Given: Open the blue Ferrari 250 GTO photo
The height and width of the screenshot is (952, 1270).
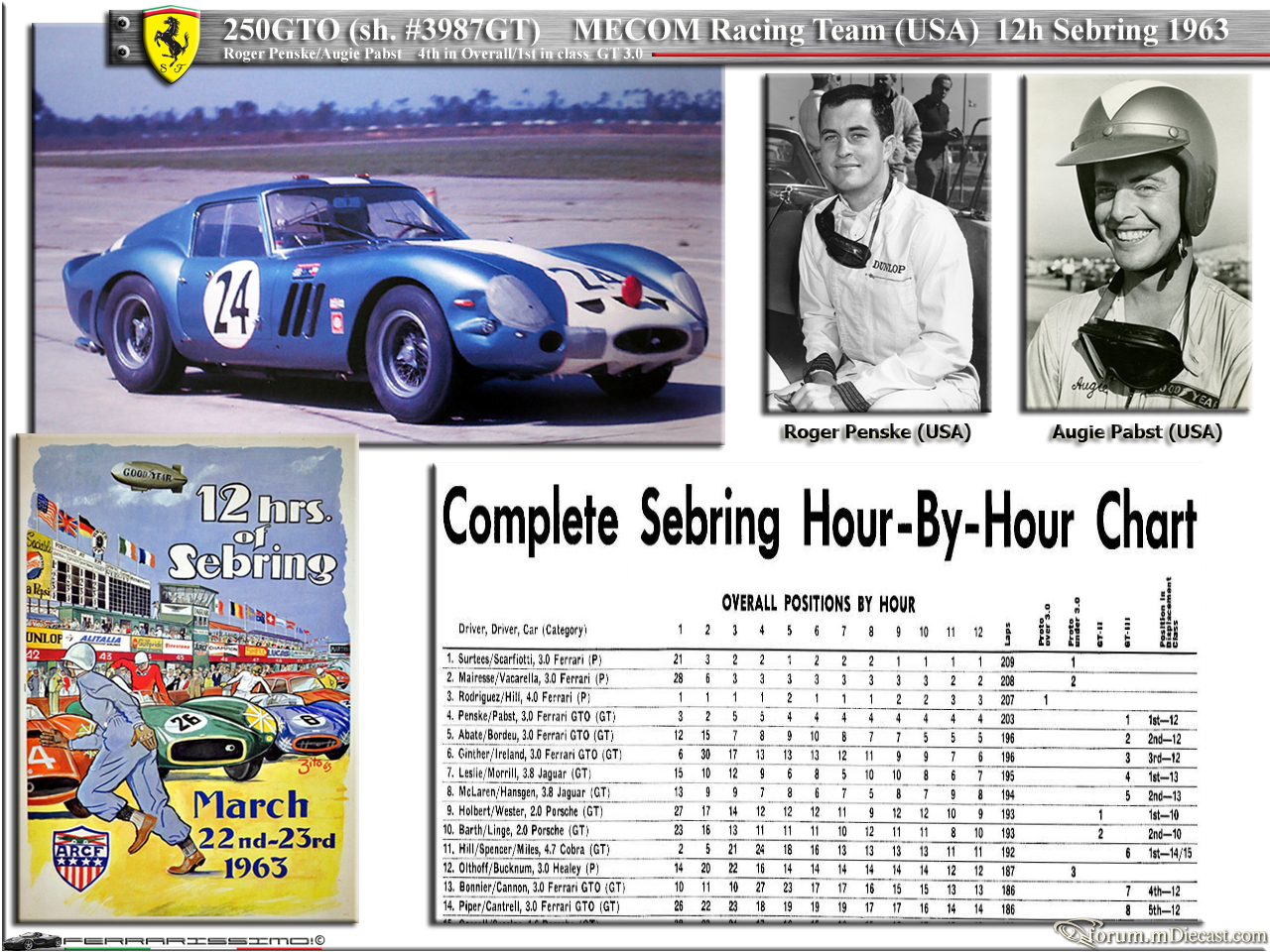Looking at the screenshot, I should [378, 254].
